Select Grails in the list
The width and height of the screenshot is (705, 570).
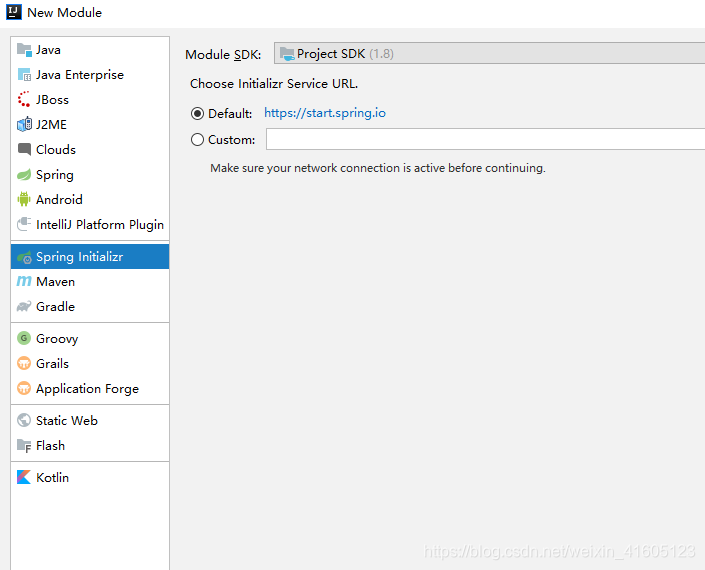[x=90, y=363]
